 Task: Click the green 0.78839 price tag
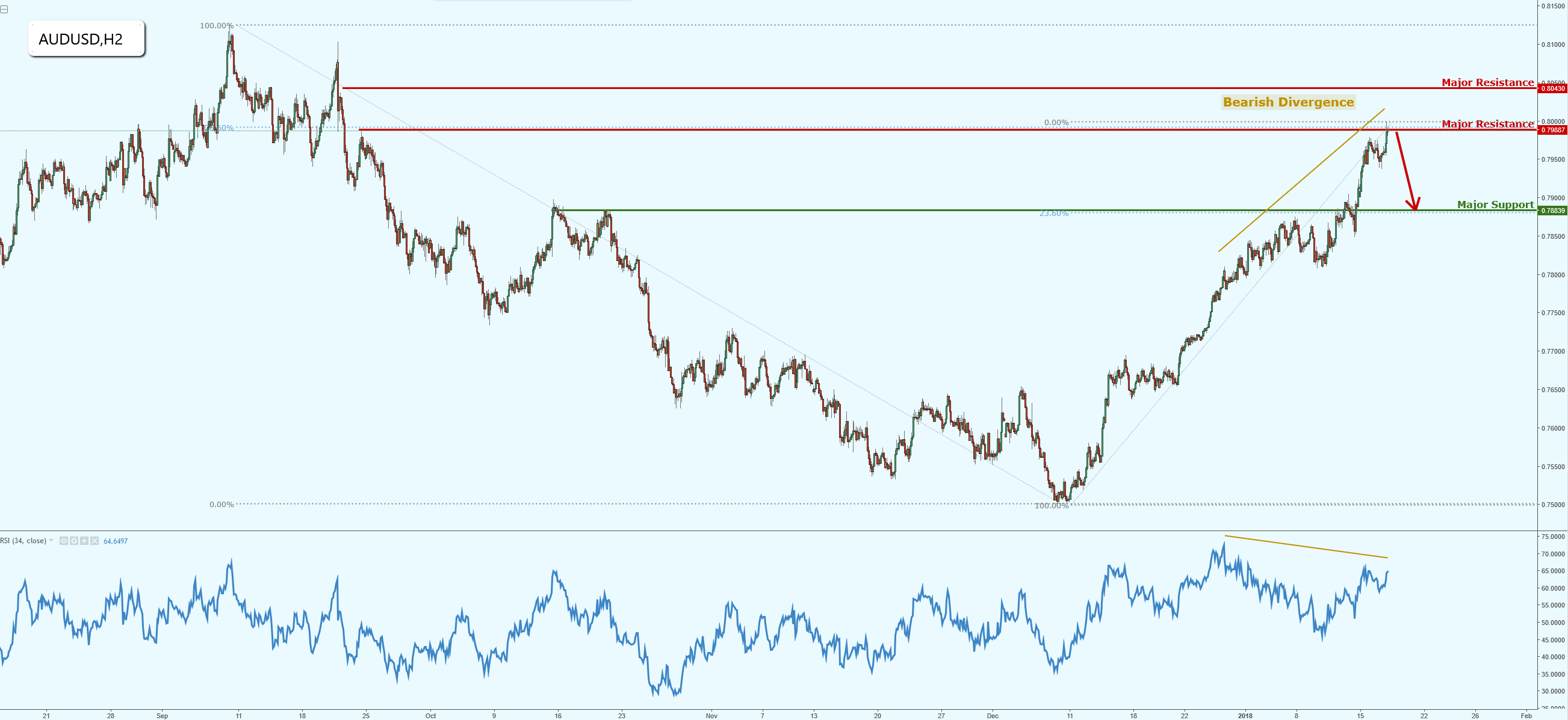point(1552,211)
